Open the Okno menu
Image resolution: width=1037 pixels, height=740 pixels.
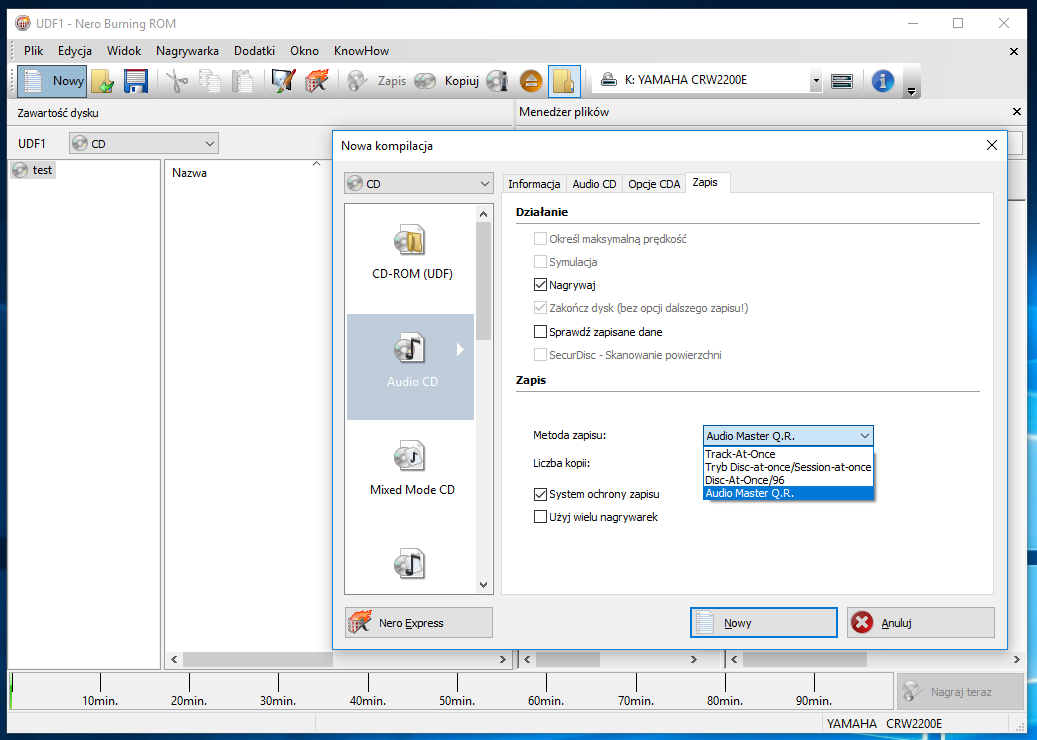tap(304, 51)
